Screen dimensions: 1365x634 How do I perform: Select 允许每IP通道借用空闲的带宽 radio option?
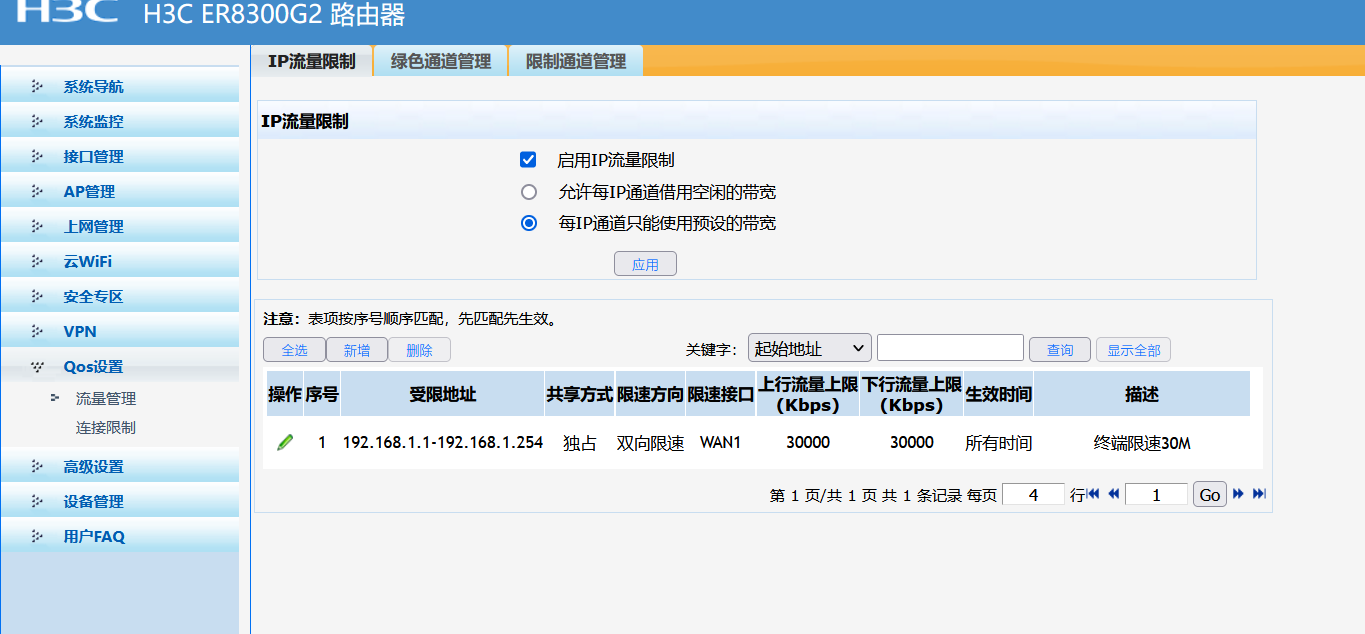[529, 192]
